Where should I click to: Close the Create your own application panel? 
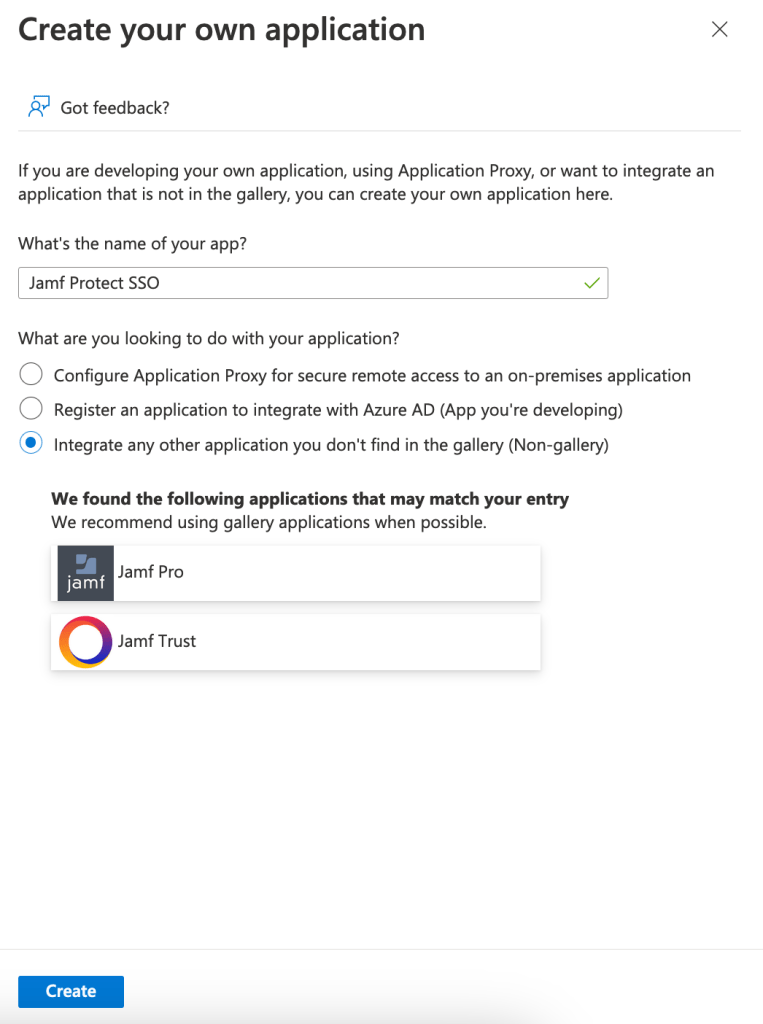click(x=719, y=30)
